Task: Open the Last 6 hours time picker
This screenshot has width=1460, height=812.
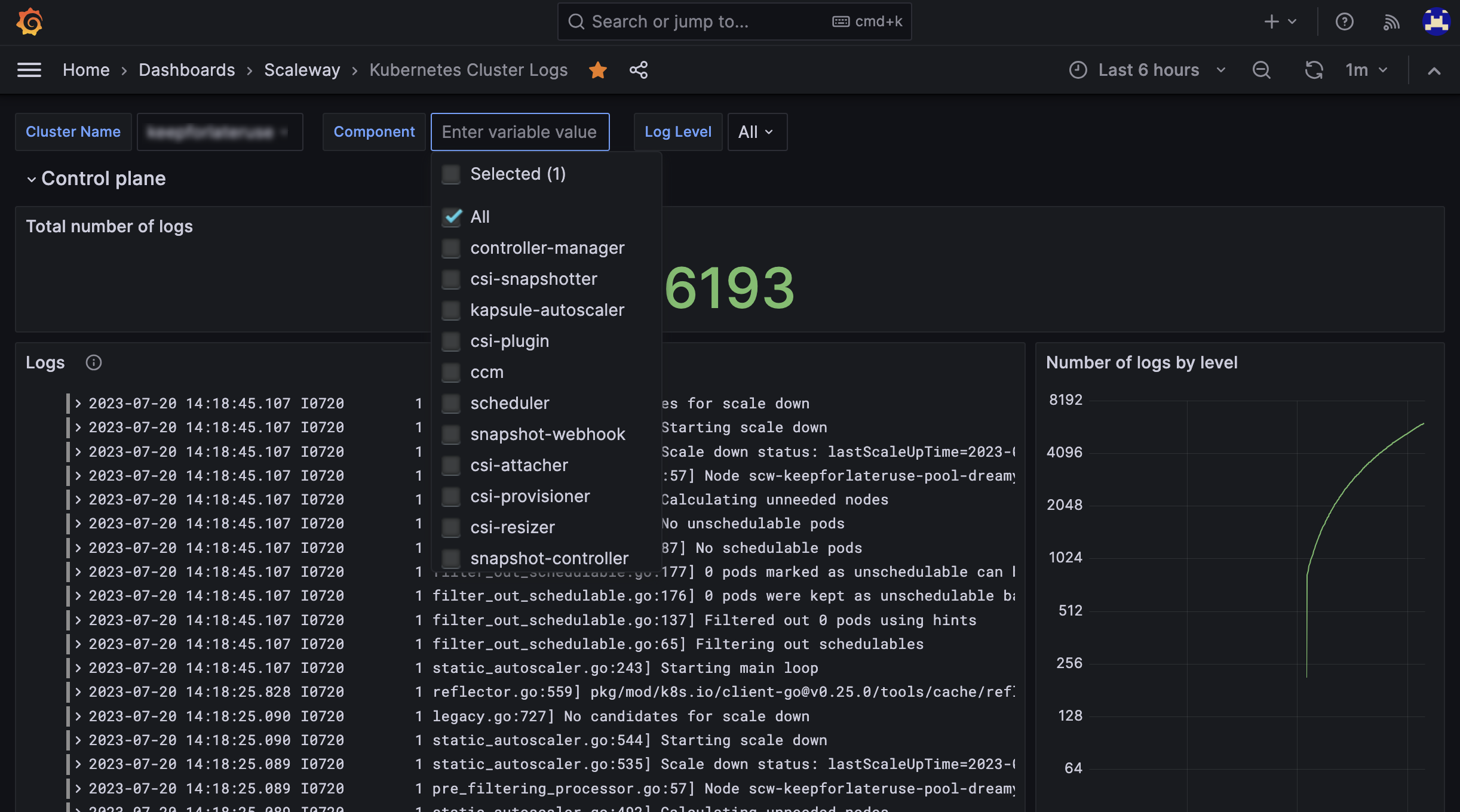Action: 1147,70
